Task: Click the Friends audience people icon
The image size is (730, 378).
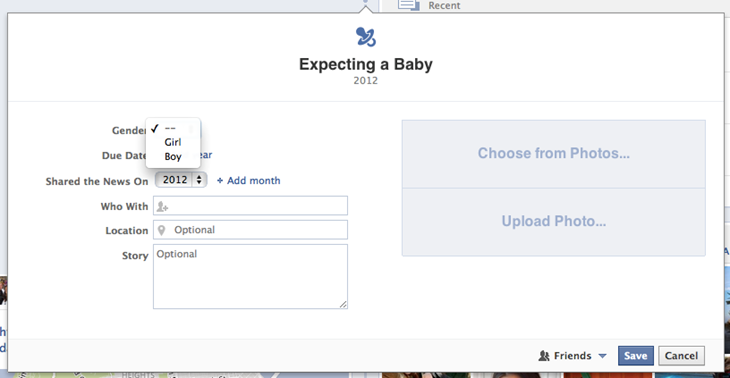Action: tap(543, 356)
